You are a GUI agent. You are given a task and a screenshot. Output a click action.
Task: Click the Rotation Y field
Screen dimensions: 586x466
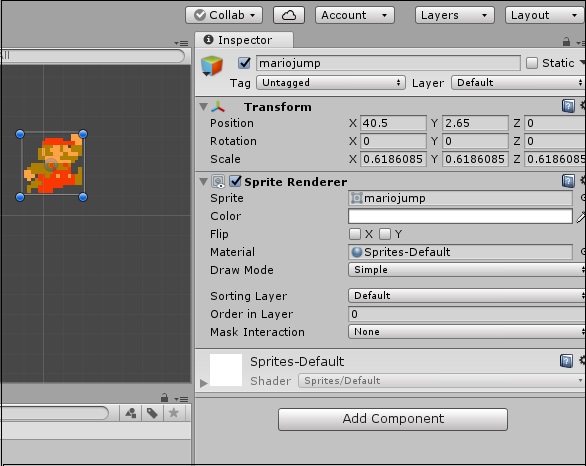475,141
